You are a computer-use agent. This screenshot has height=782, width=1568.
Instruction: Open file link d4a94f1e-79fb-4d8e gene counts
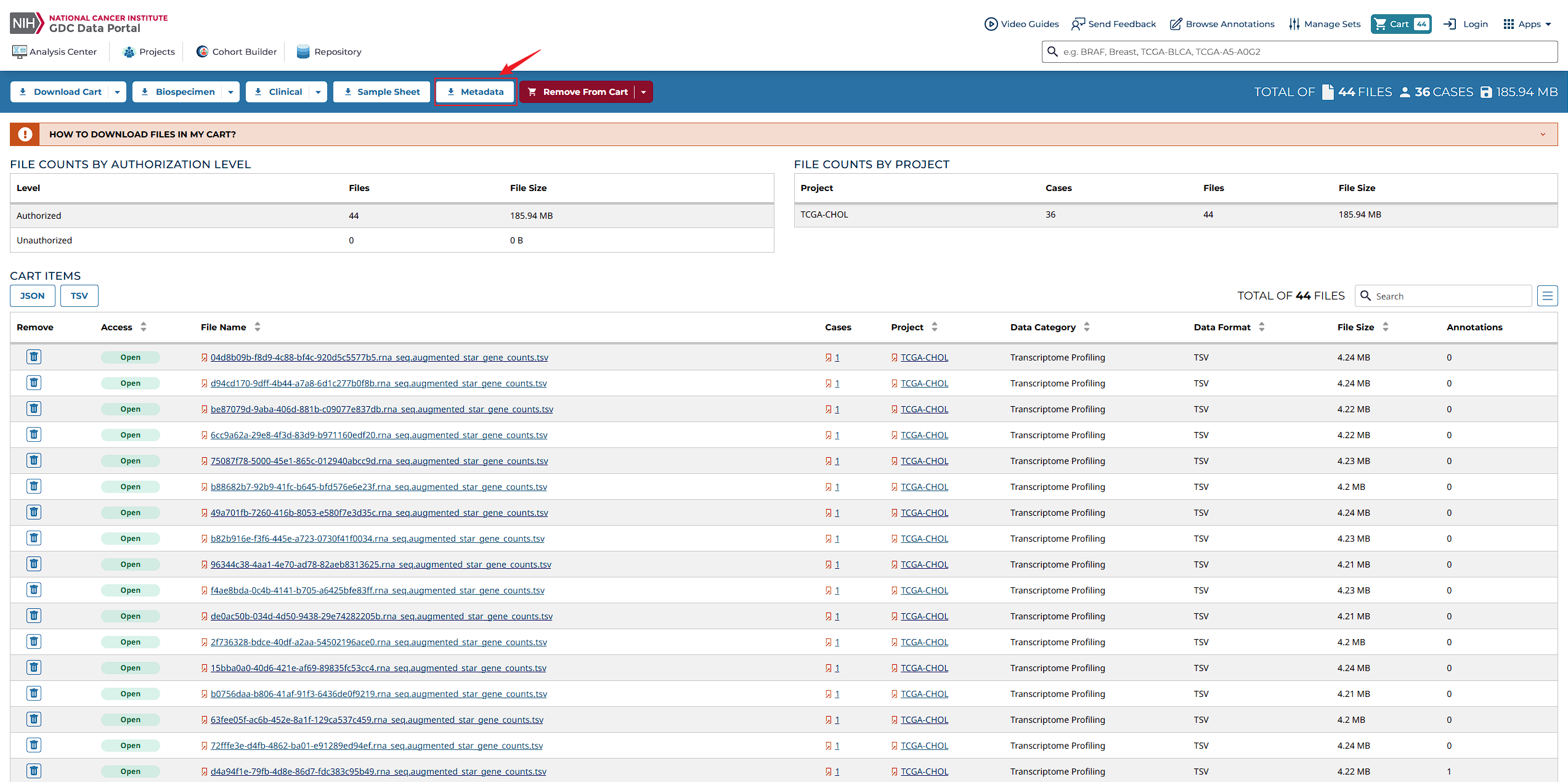click(378, 772)
